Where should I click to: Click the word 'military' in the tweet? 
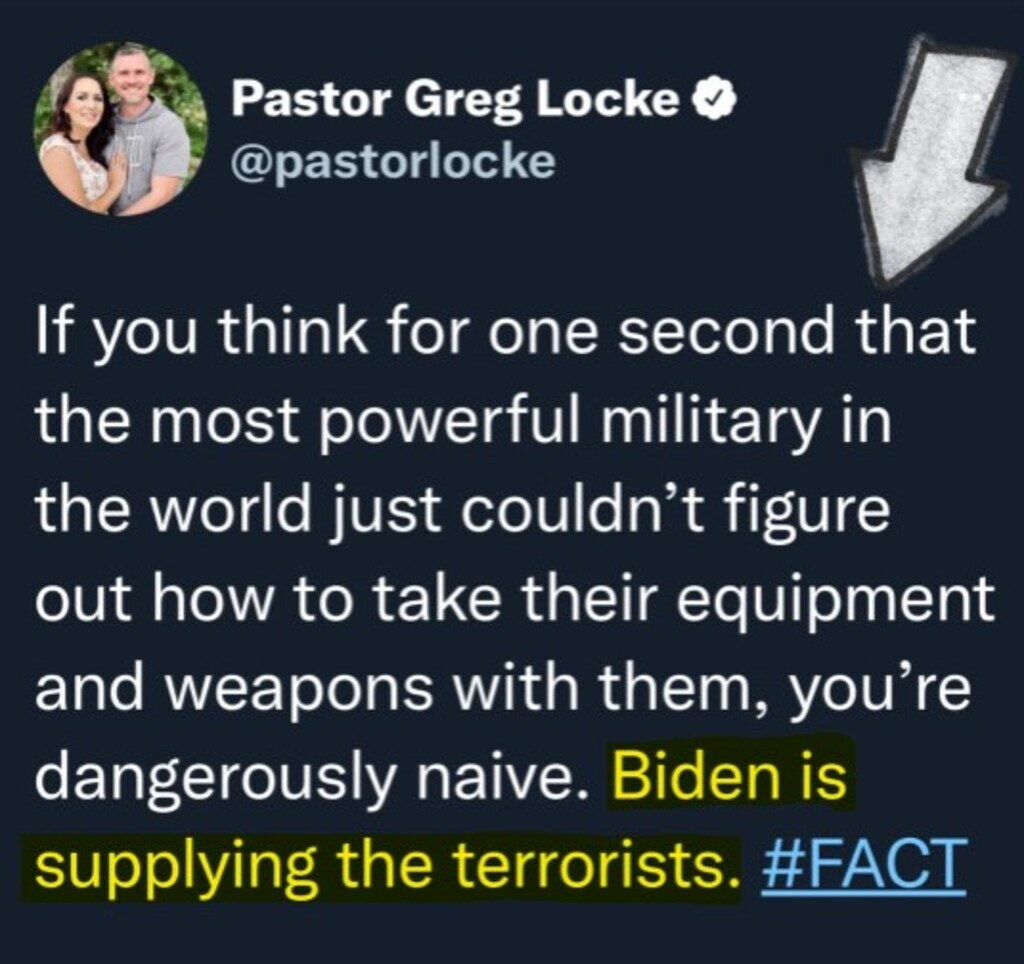point(710,422)
